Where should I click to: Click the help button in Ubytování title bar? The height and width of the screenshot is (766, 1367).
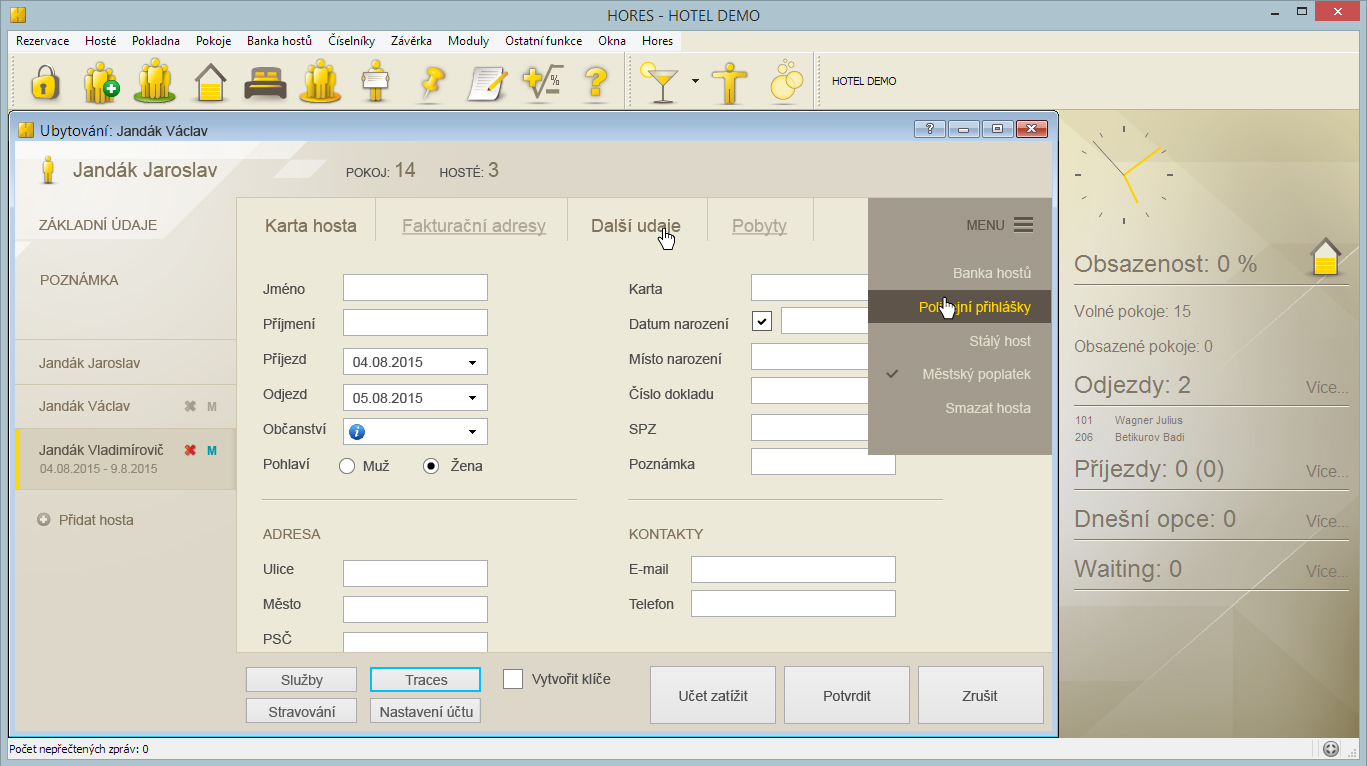pos(929,129)
